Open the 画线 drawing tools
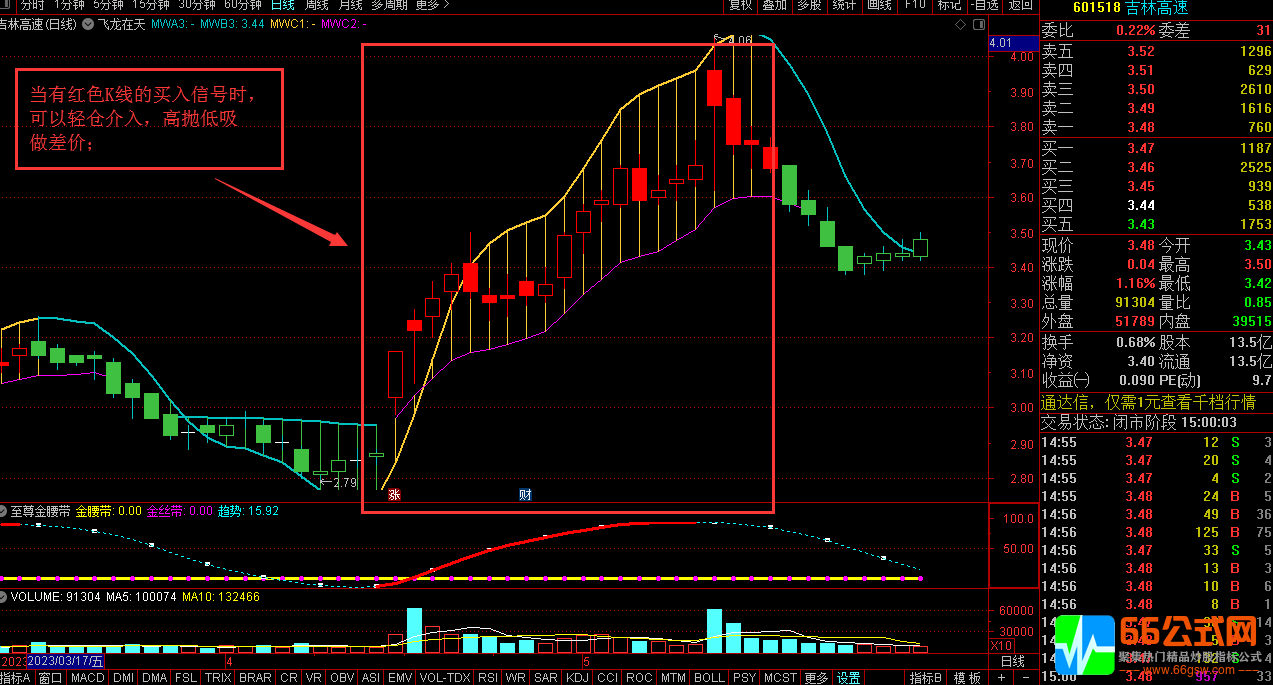Viewport: 1273px width, 685px height. [878, 5]
